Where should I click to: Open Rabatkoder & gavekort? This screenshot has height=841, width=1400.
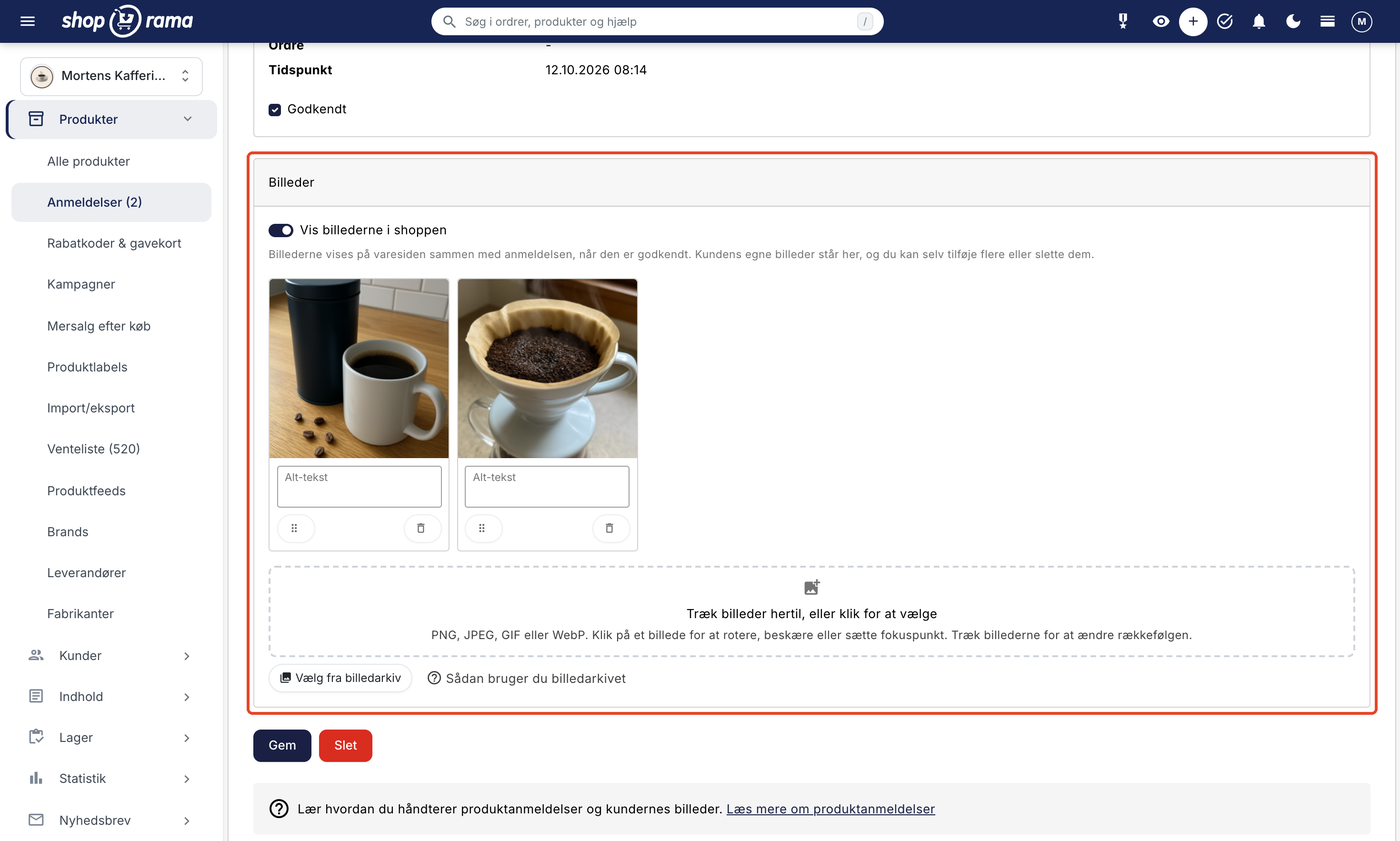[114, 243]
